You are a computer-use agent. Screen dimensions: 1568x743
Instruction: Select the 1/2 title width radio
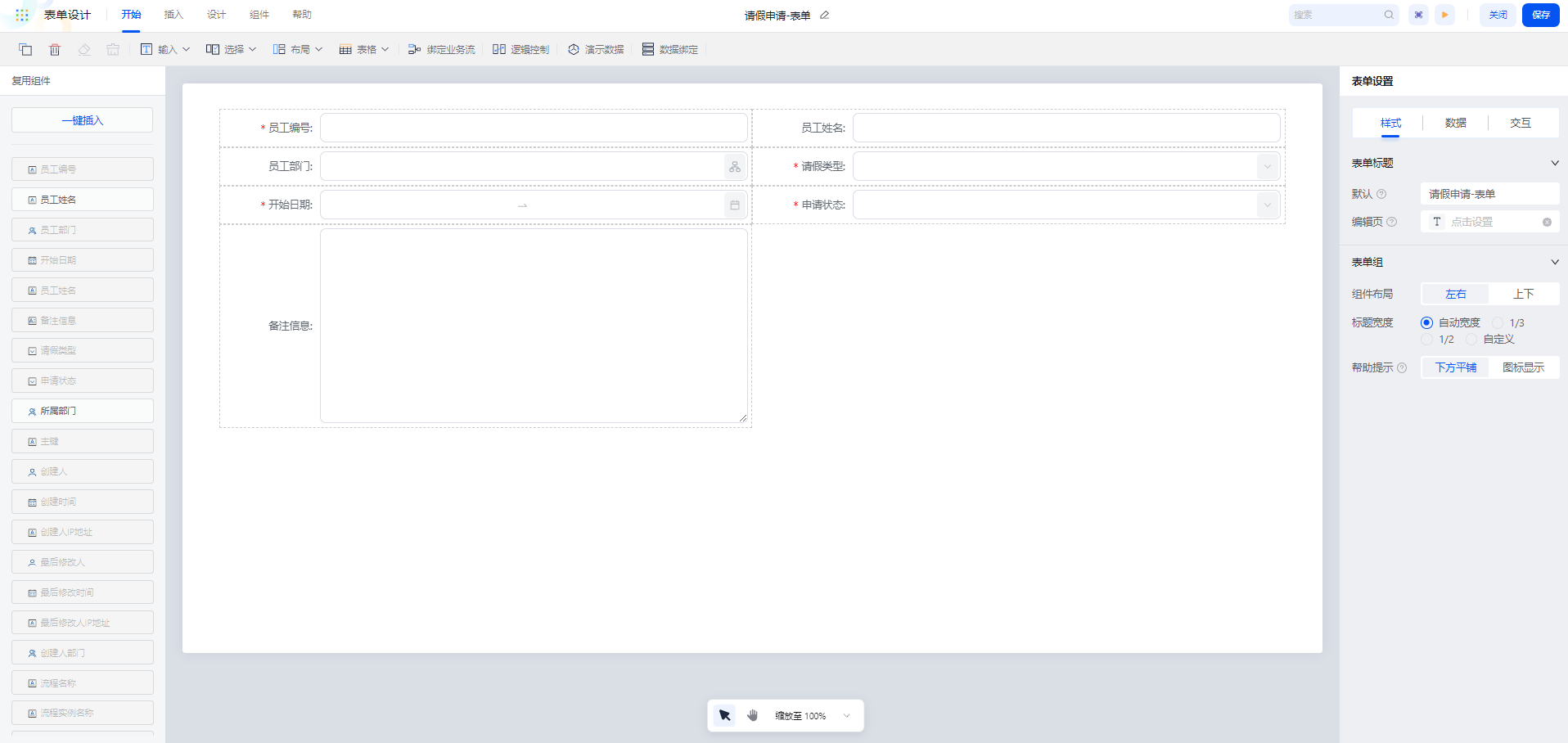coord(1426,339)
